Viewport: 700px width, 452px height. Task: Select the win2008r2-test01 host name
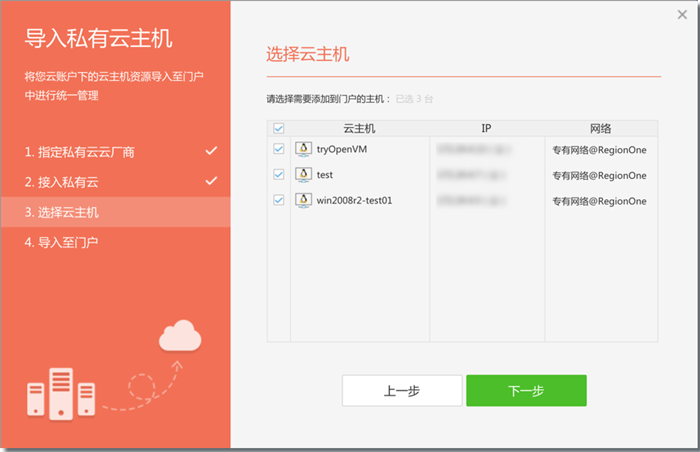point(354,201)
